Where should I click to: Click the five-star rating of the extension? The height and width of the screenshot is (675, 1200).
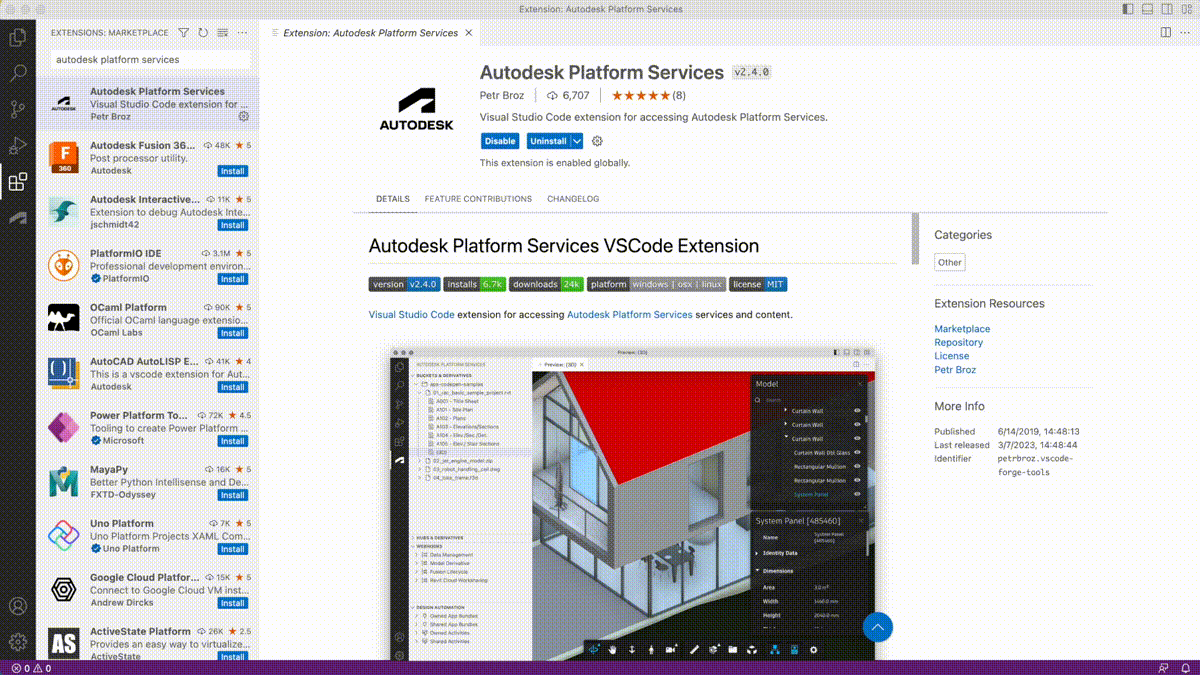click(641, 96)
